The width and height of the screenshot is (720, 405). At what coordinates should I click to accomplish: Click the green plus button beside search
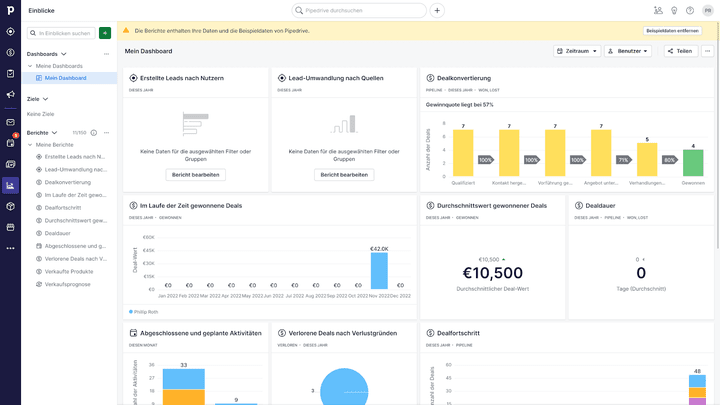coord(105,33)
